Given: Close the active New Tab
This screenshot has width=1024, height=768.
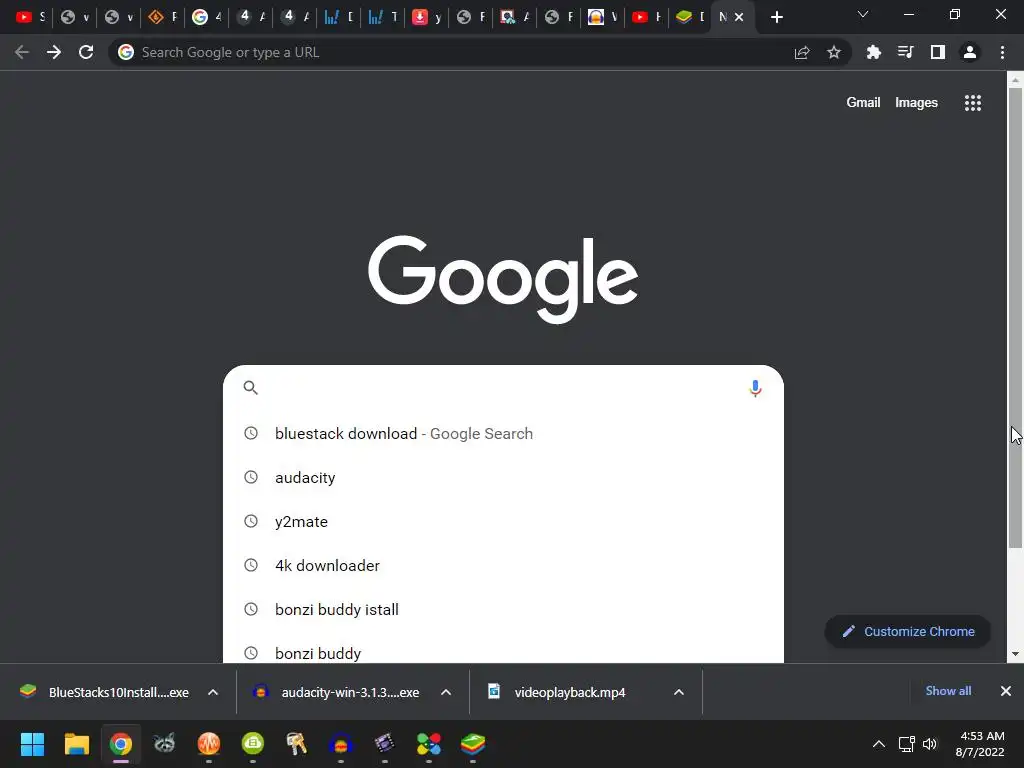Looking at the screenshot, I should coord(739,17).
